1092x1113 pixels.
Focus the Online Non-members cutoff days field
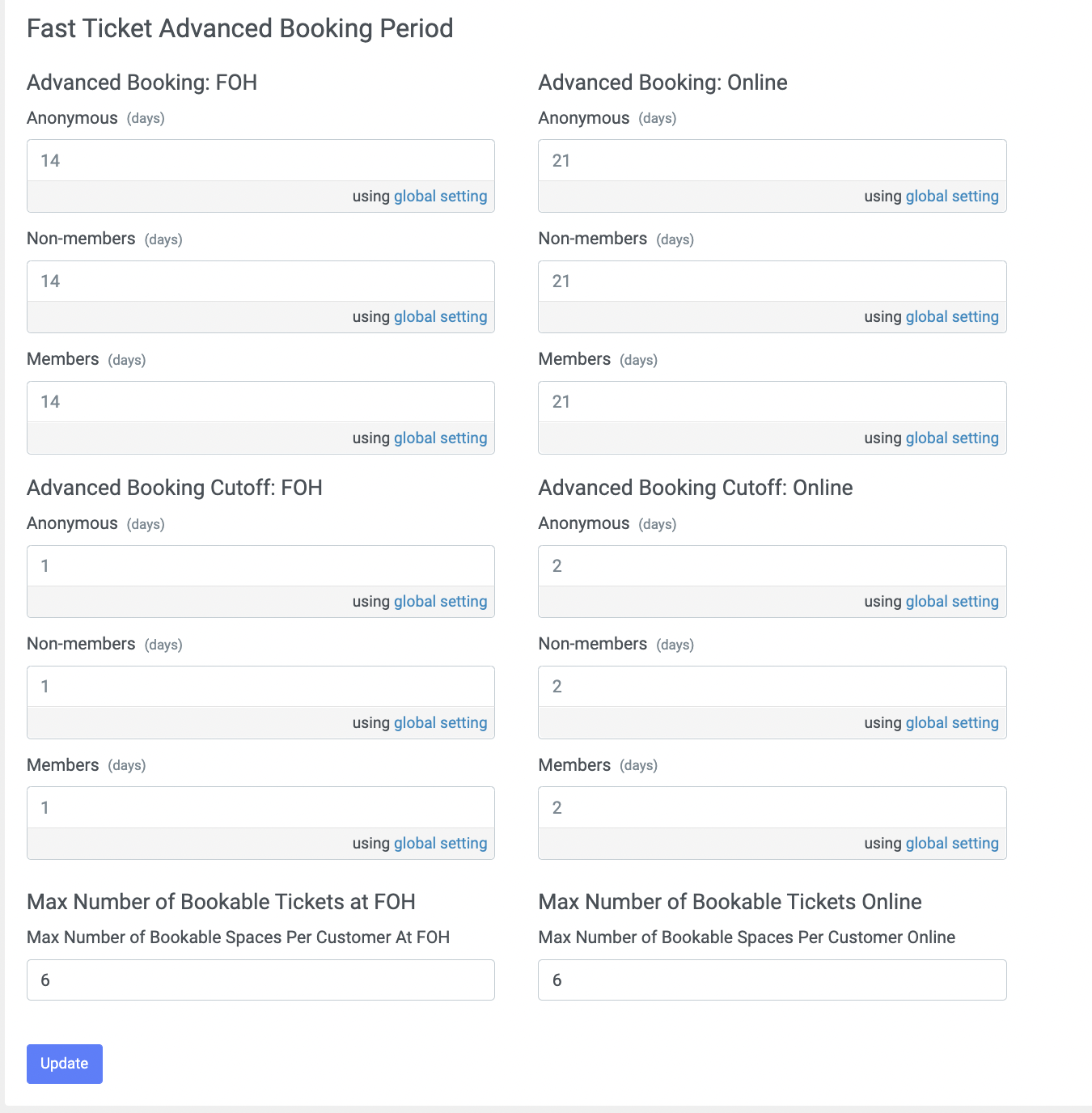click(x=772, y=687)
